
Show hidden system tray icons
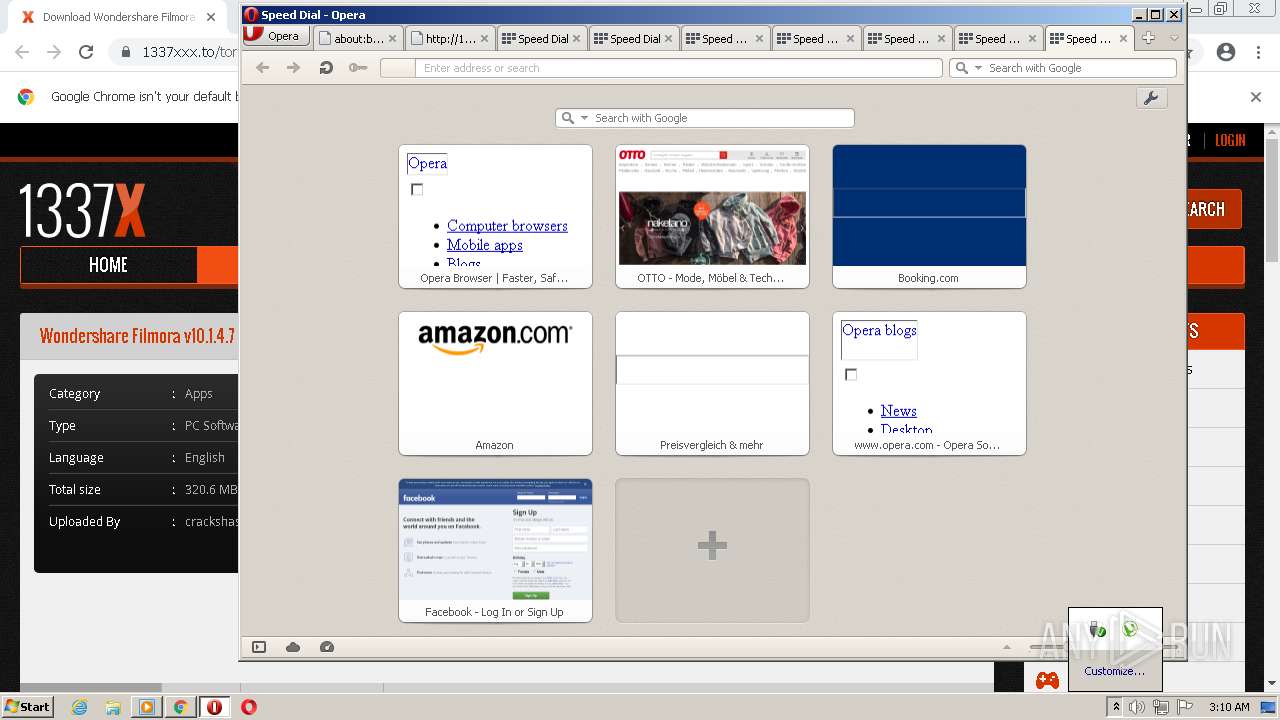click(1116, 707)
